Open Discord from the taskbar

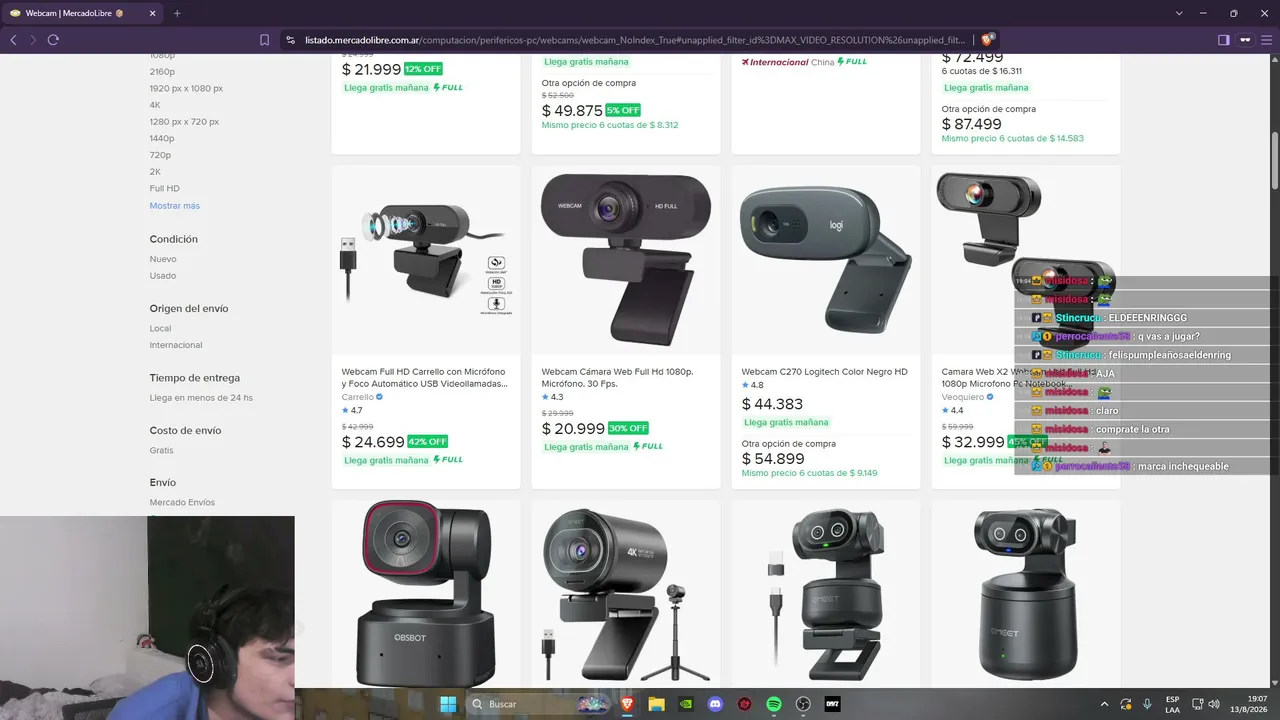pyautogui.click(x=715, y=704)
